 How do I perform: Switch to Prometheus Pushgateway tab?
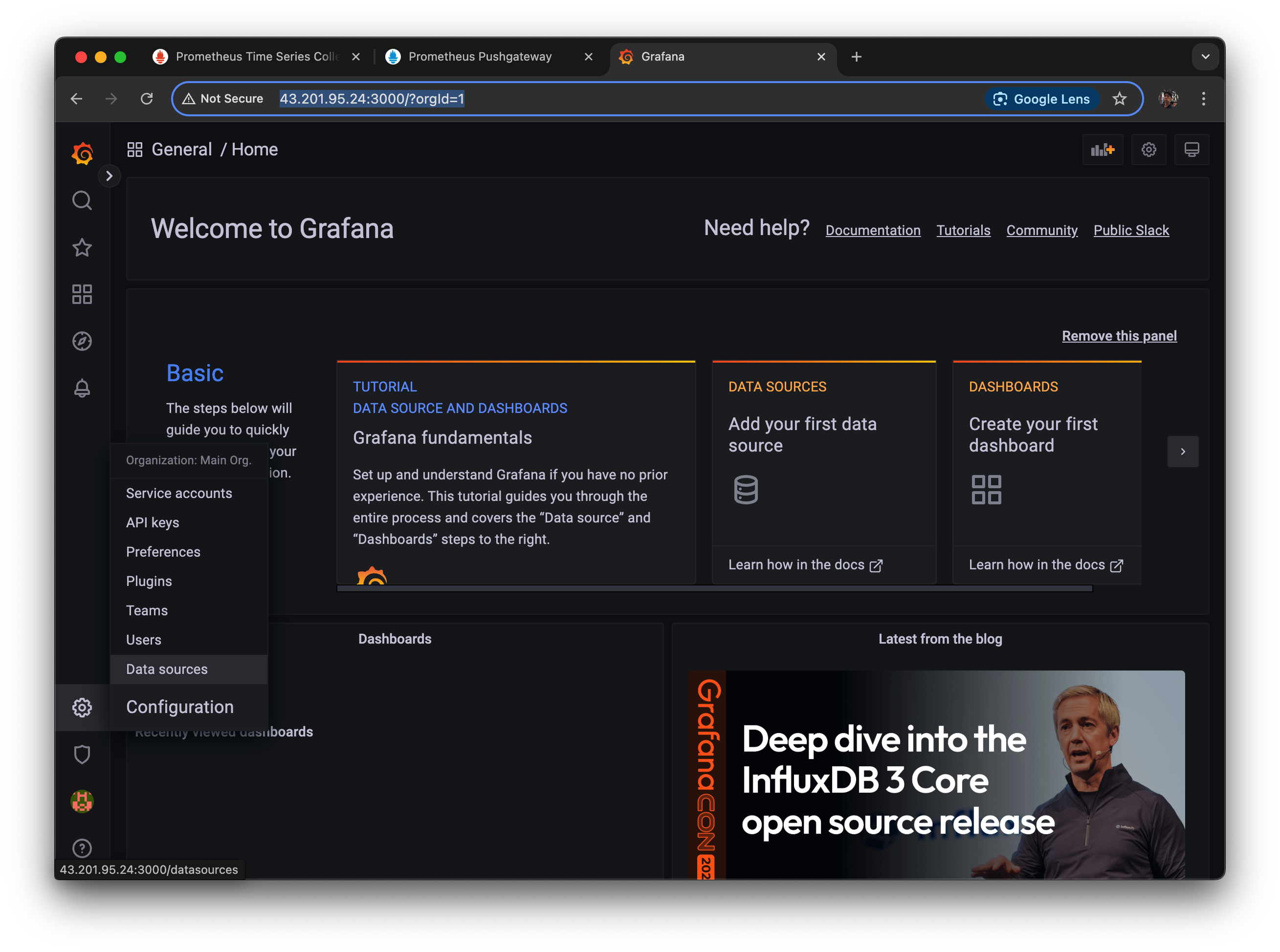(480, 57)
